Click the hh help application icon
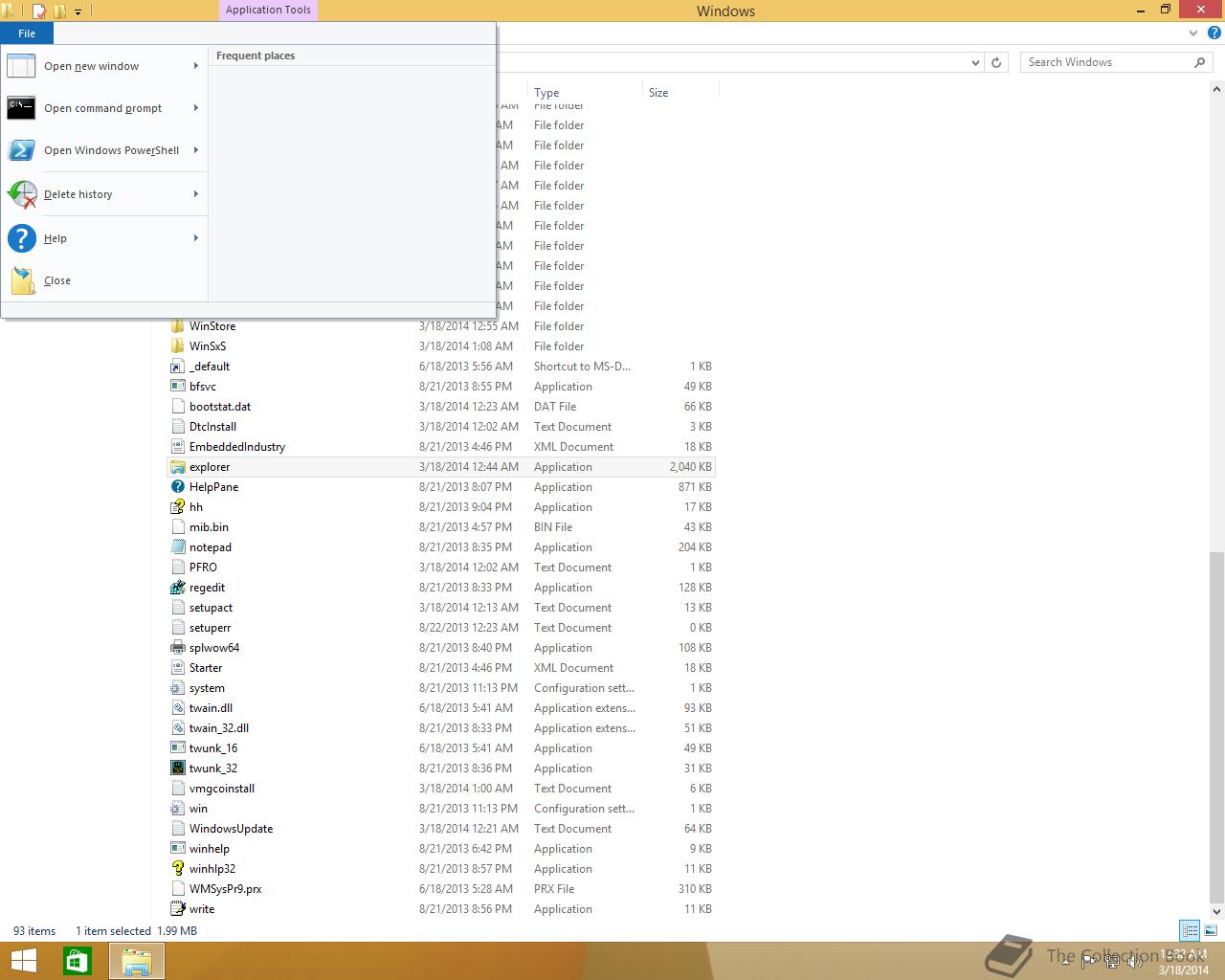Image resolution: width=1225 pixels, height=980 pixels. 177,507
